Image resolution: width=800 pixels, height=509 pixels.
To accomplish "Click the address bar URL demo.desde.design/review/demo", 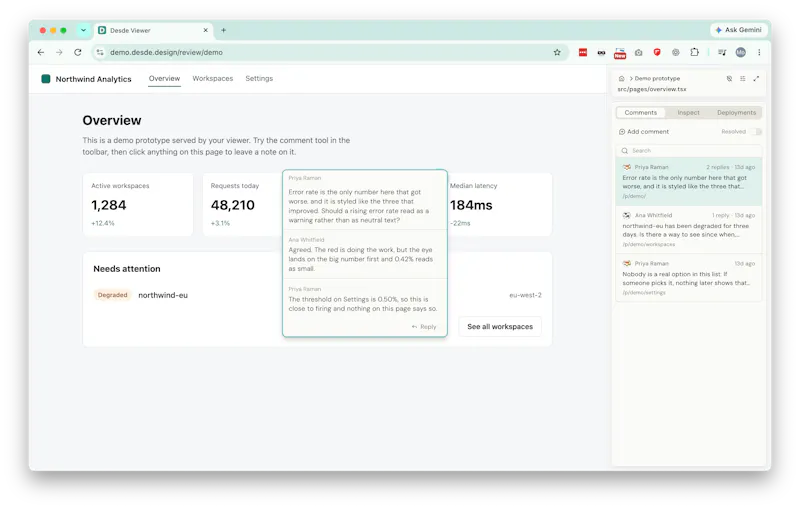I will [x=166, y=52].
